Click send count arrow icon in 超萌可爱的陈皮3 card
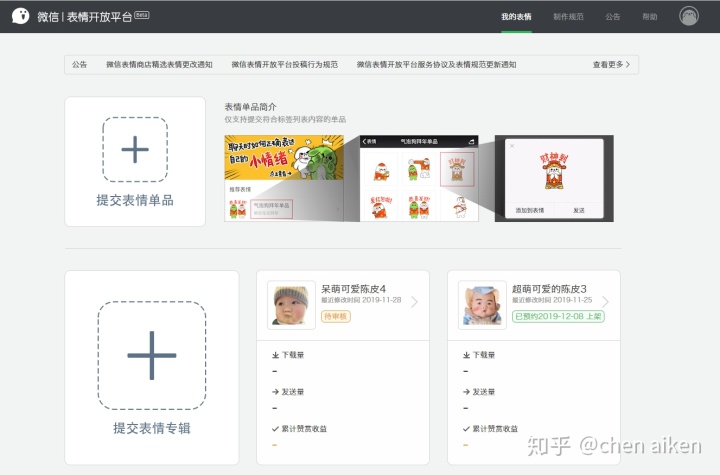 click(x=467, y=392)
